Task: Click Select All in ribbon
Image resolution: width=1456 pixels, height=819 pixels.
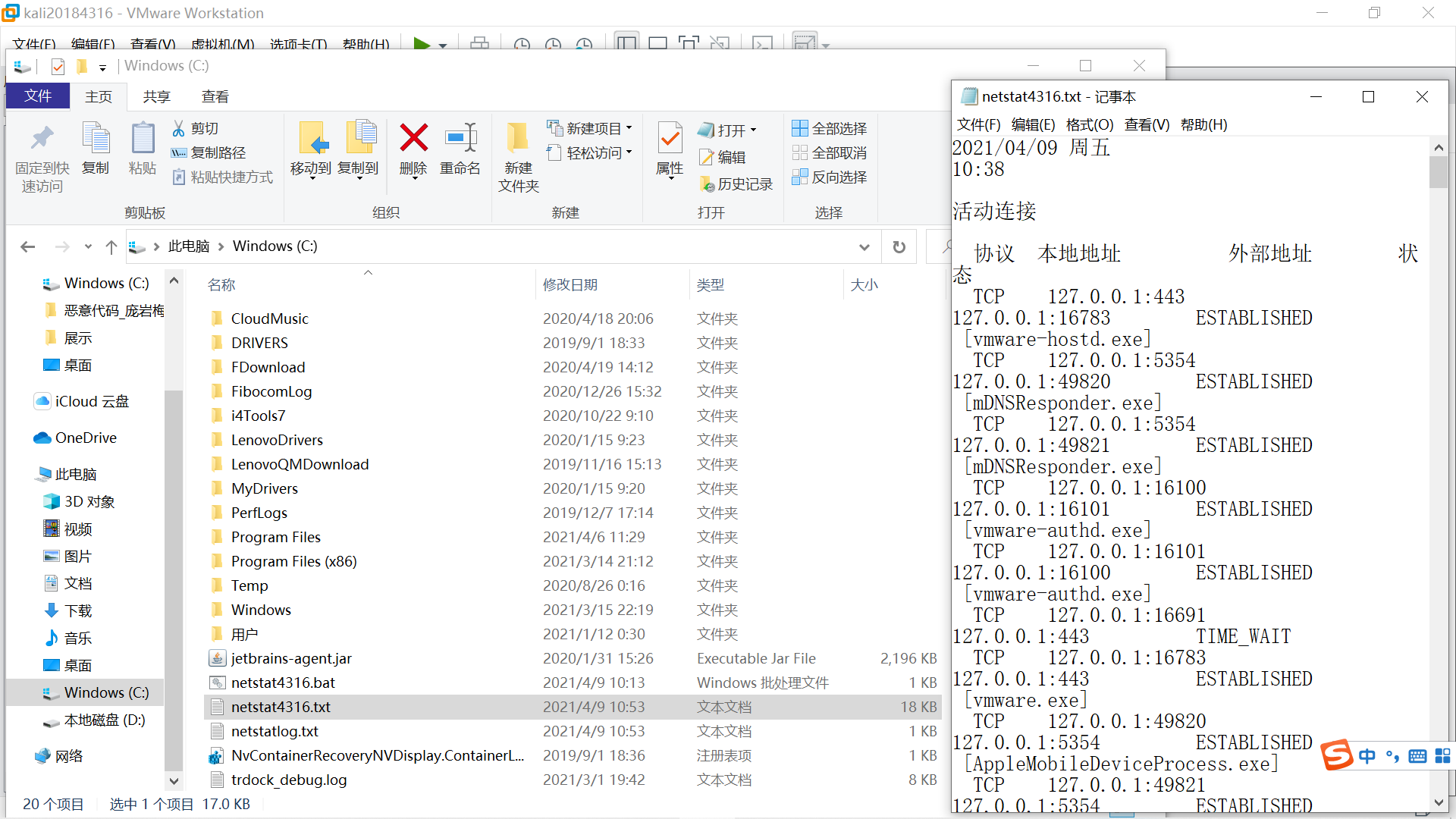Action: click(x=829, y=128)
